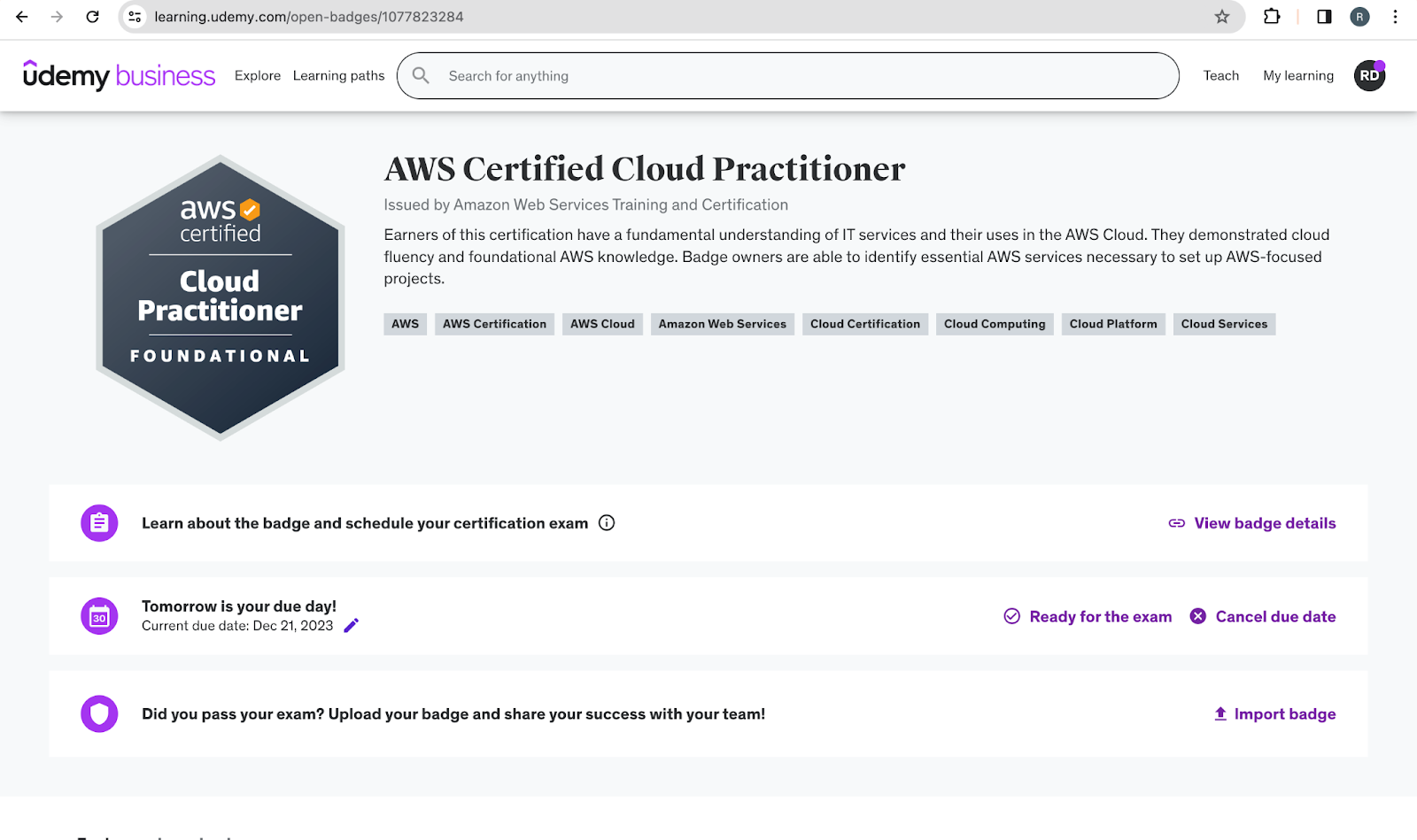1417x840 pixels.
Task: Click View badge details link
Action: click(x=1252, y=523)
